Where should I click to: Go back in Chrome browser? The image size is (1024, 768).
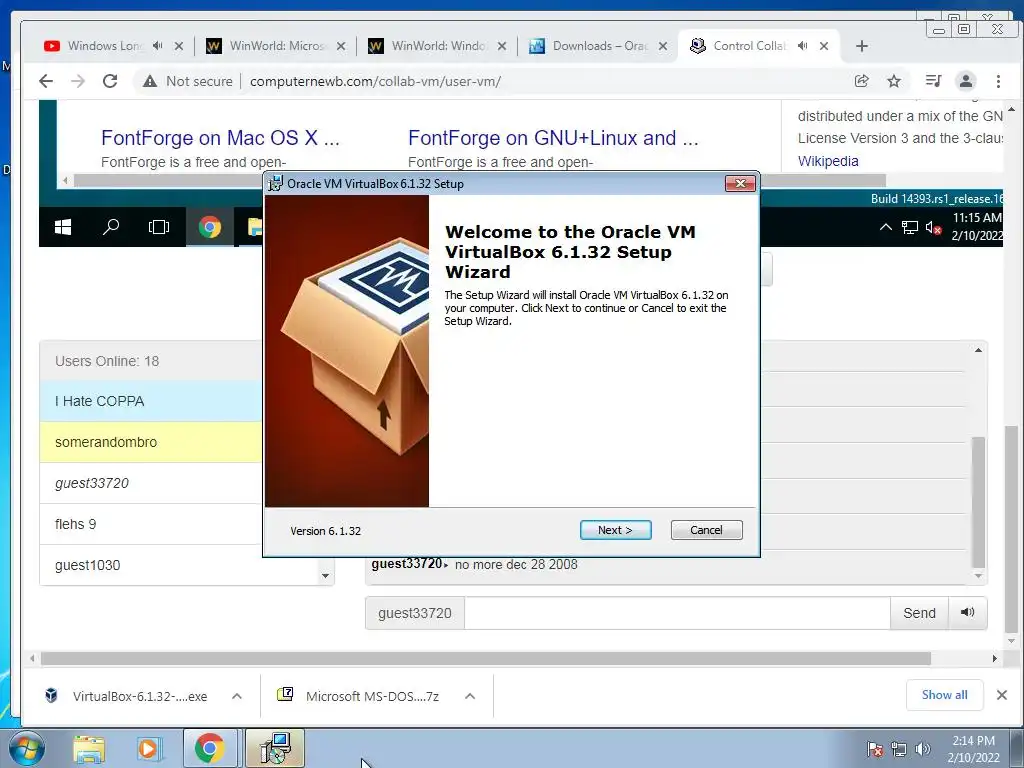[x=46, y=81]
